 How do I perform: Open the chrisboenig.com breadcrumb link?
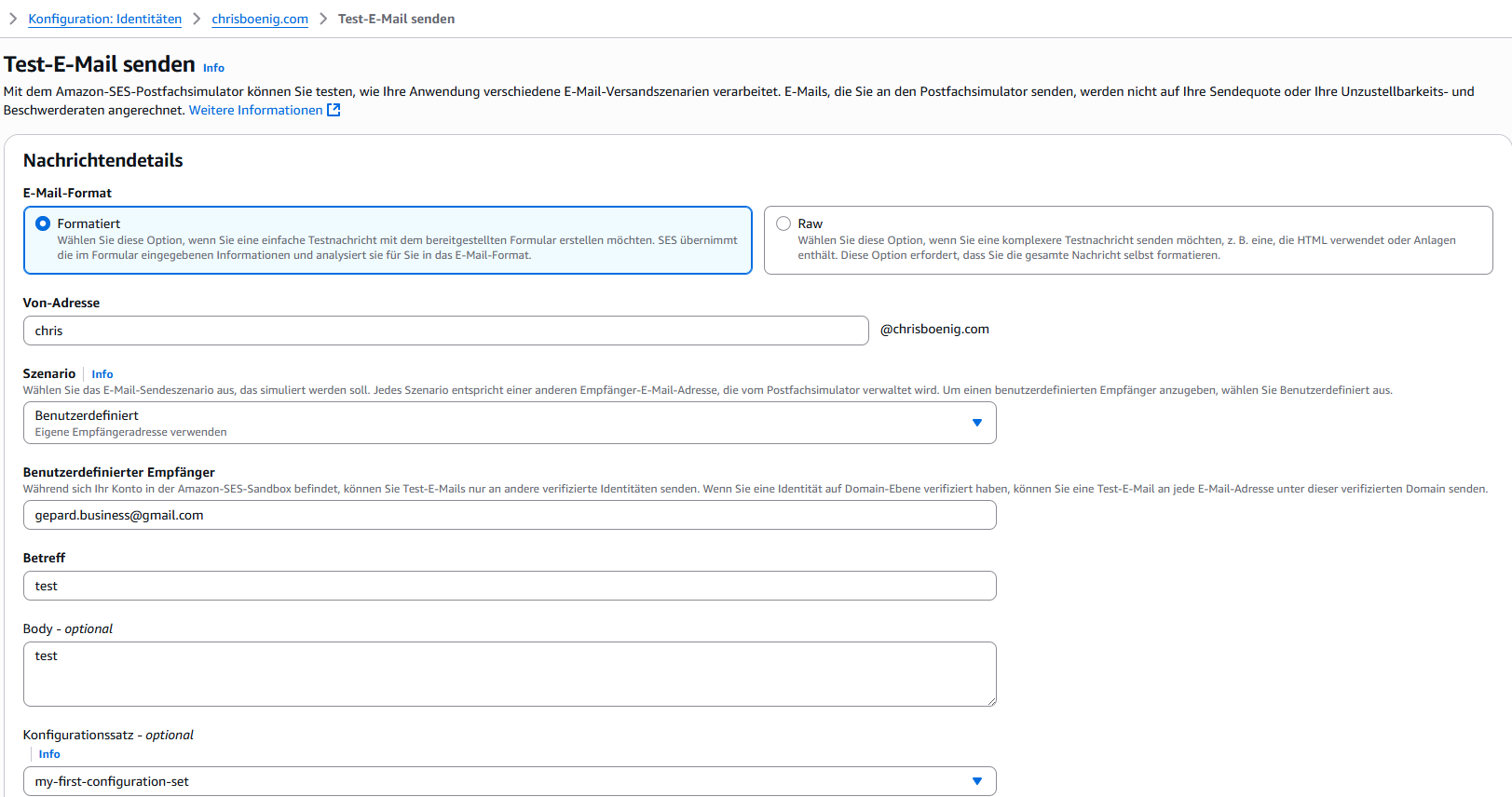[x=260, y=19]
